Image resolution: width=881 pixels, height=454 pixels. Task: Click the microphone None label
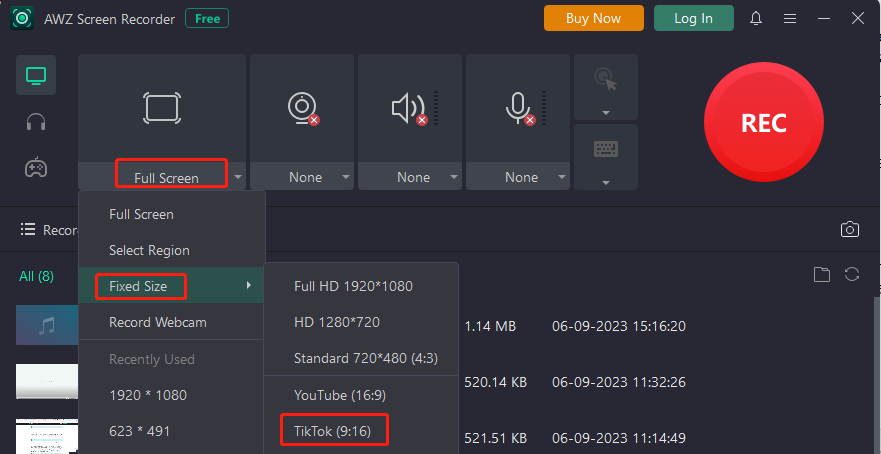coord(521,177)
